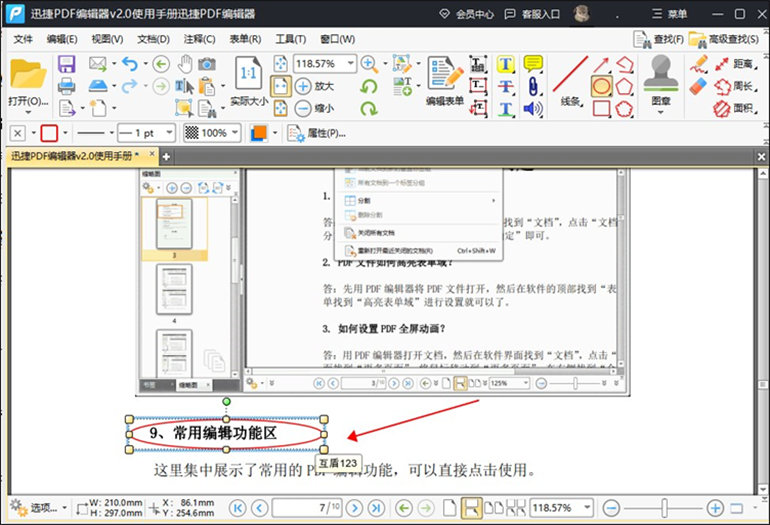Click the email envelope icon
The height and width of the screenshot is (525, 770).
(98, 64)
